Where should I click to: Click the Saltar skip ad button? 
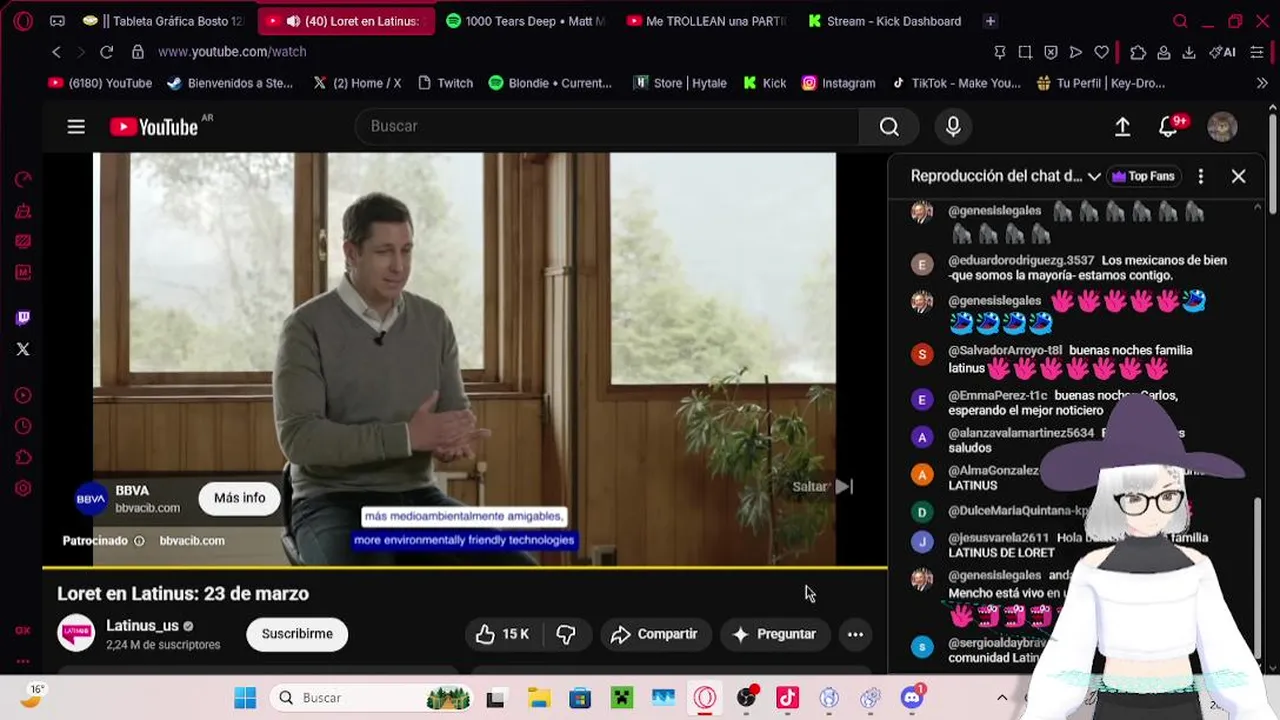822,487
